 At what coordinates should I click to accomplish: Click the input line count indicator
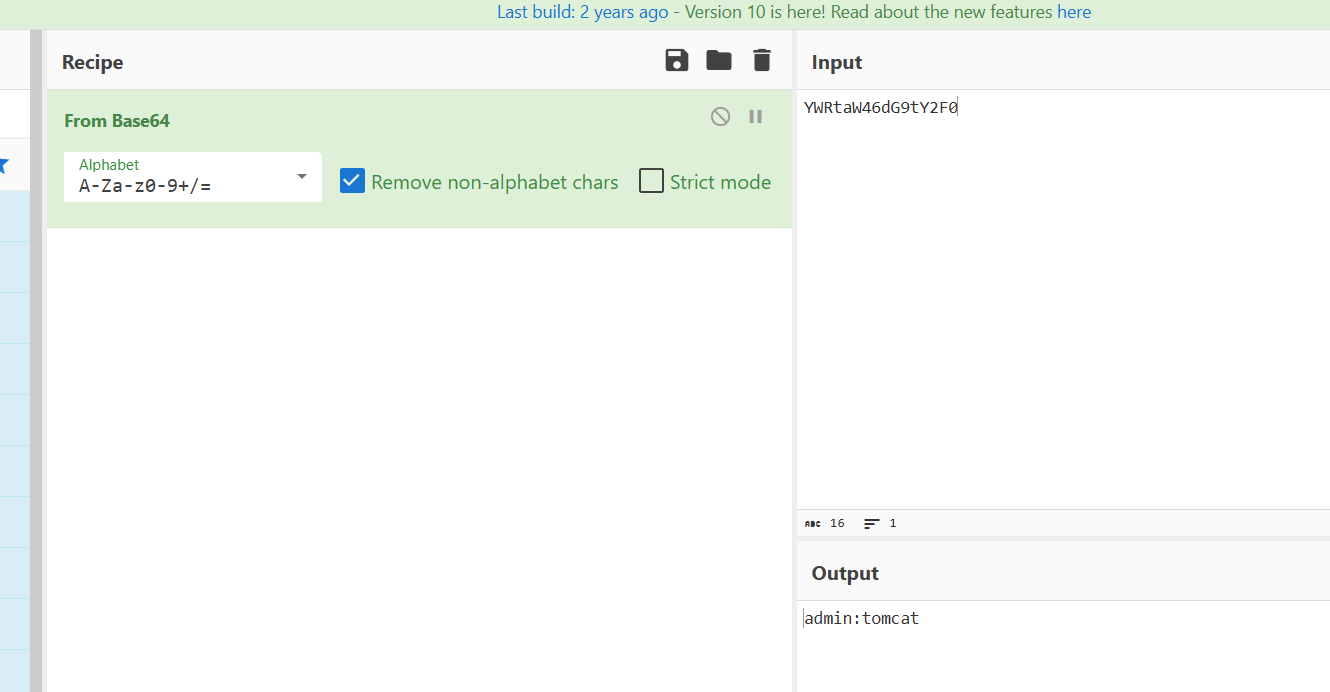pyautogui.click(x=880, y=523)
